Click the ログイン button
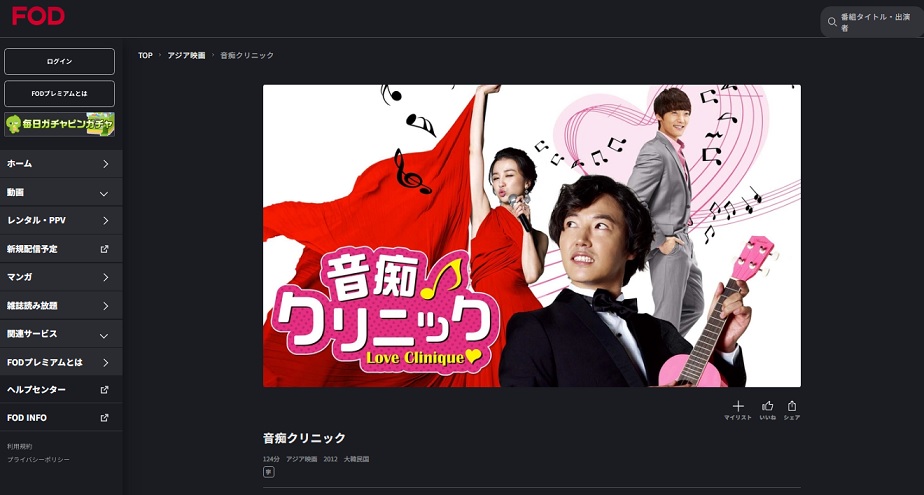The width and height of the screenshot is (924, 495). coord(60,61)
